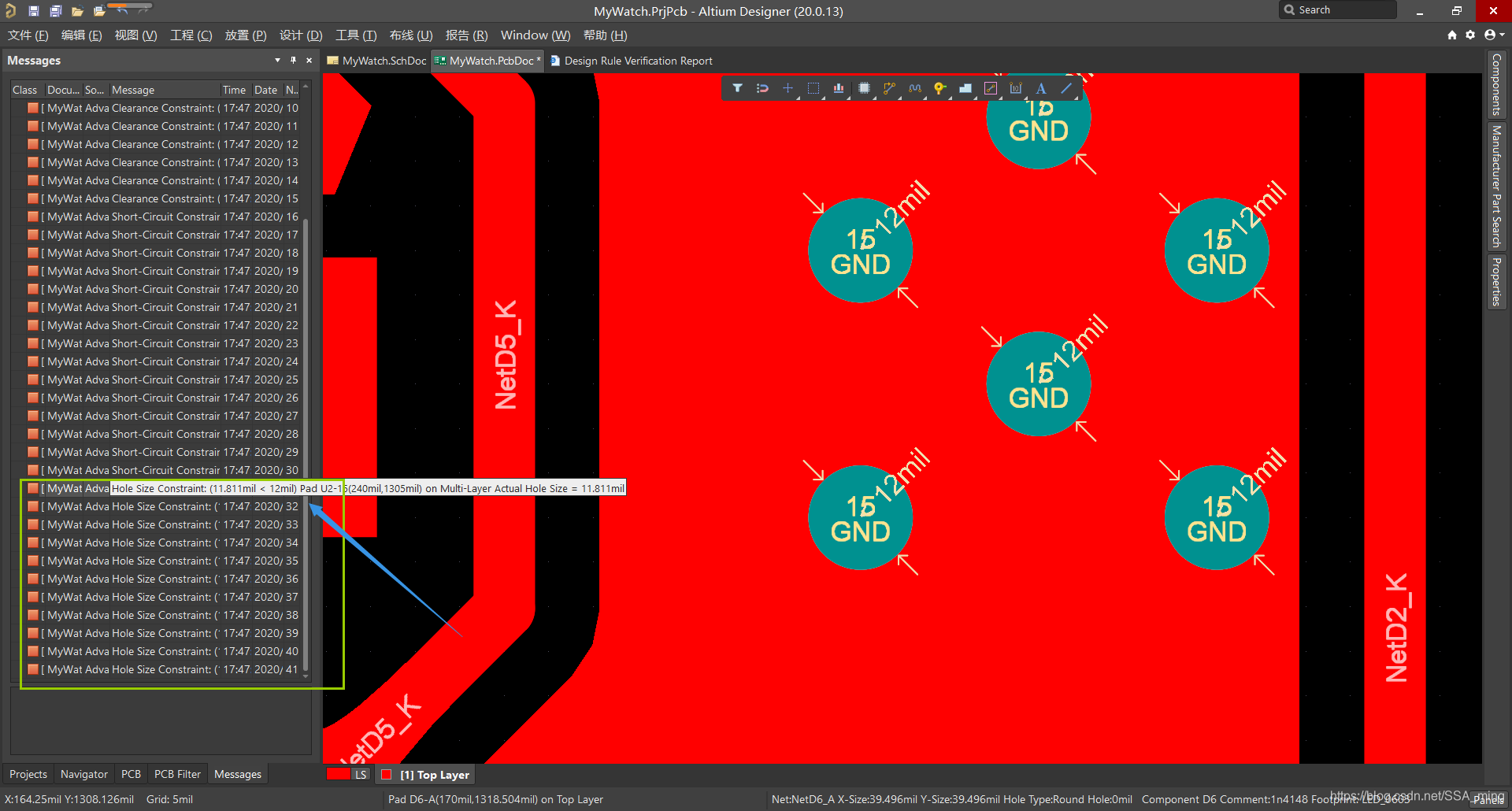Select the Interactive Routing tool

click(889, 88)
